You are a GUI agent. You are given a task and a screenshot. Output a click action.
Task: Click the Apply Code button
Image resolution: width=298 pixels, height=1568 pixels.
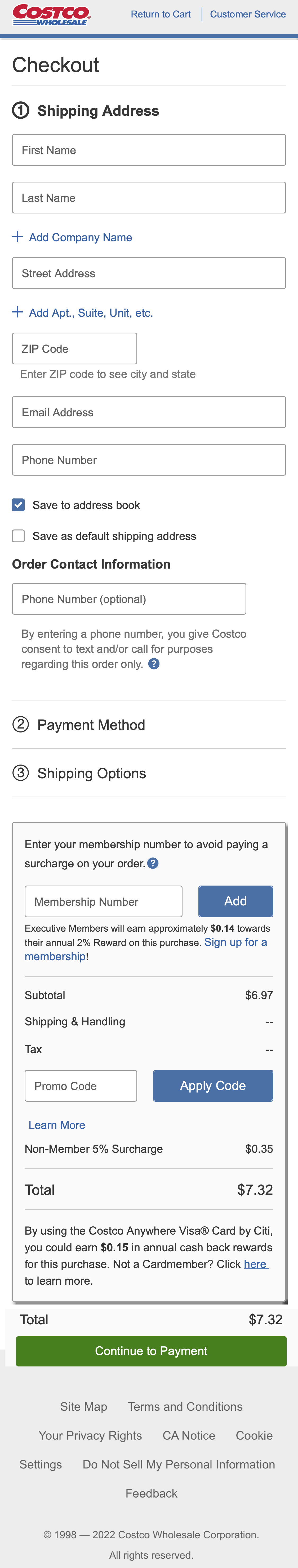click(213, 1085)
